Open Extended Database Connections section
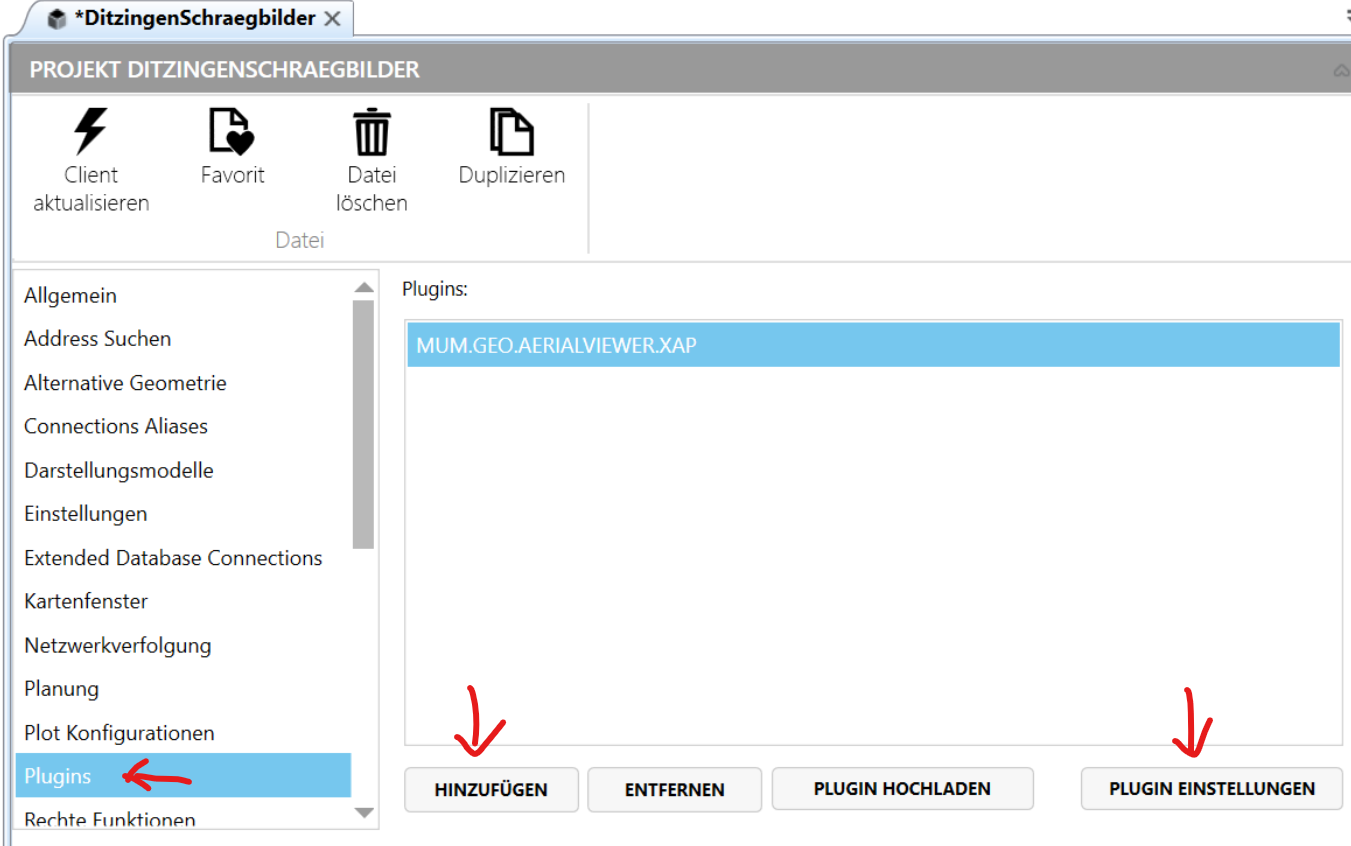1351x846 pixels. point(173,558)
